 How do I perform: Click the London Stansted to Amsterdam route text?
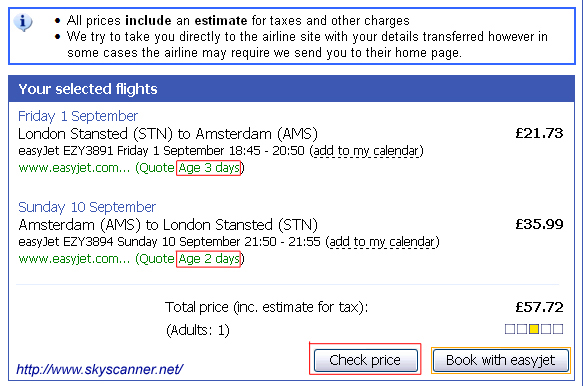coord(168,134)
